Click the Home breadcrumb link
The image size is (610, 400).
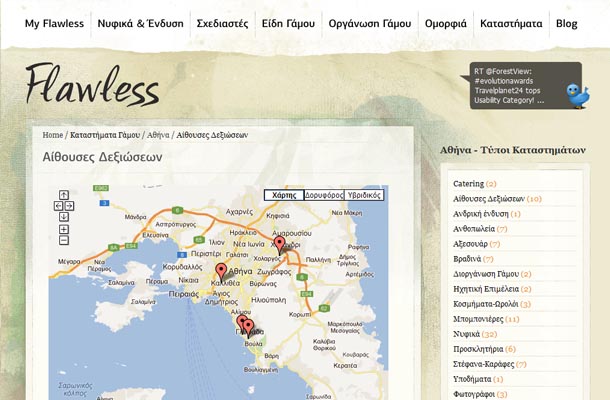tap(52, 134)
